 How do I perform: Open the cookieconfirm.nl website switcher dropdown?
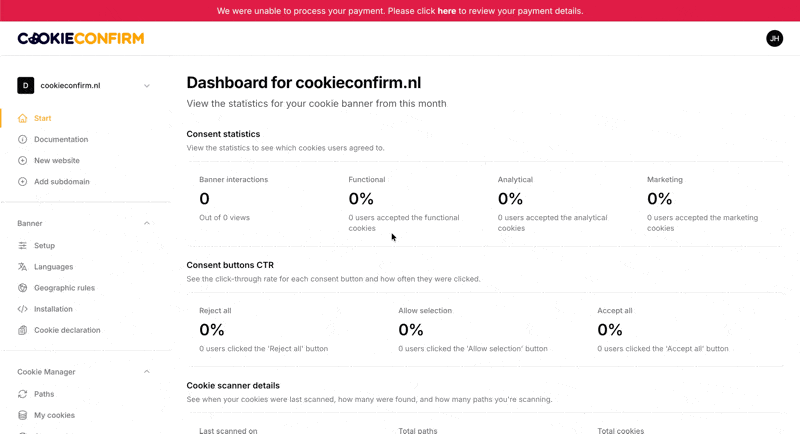[x=147, y=86]
